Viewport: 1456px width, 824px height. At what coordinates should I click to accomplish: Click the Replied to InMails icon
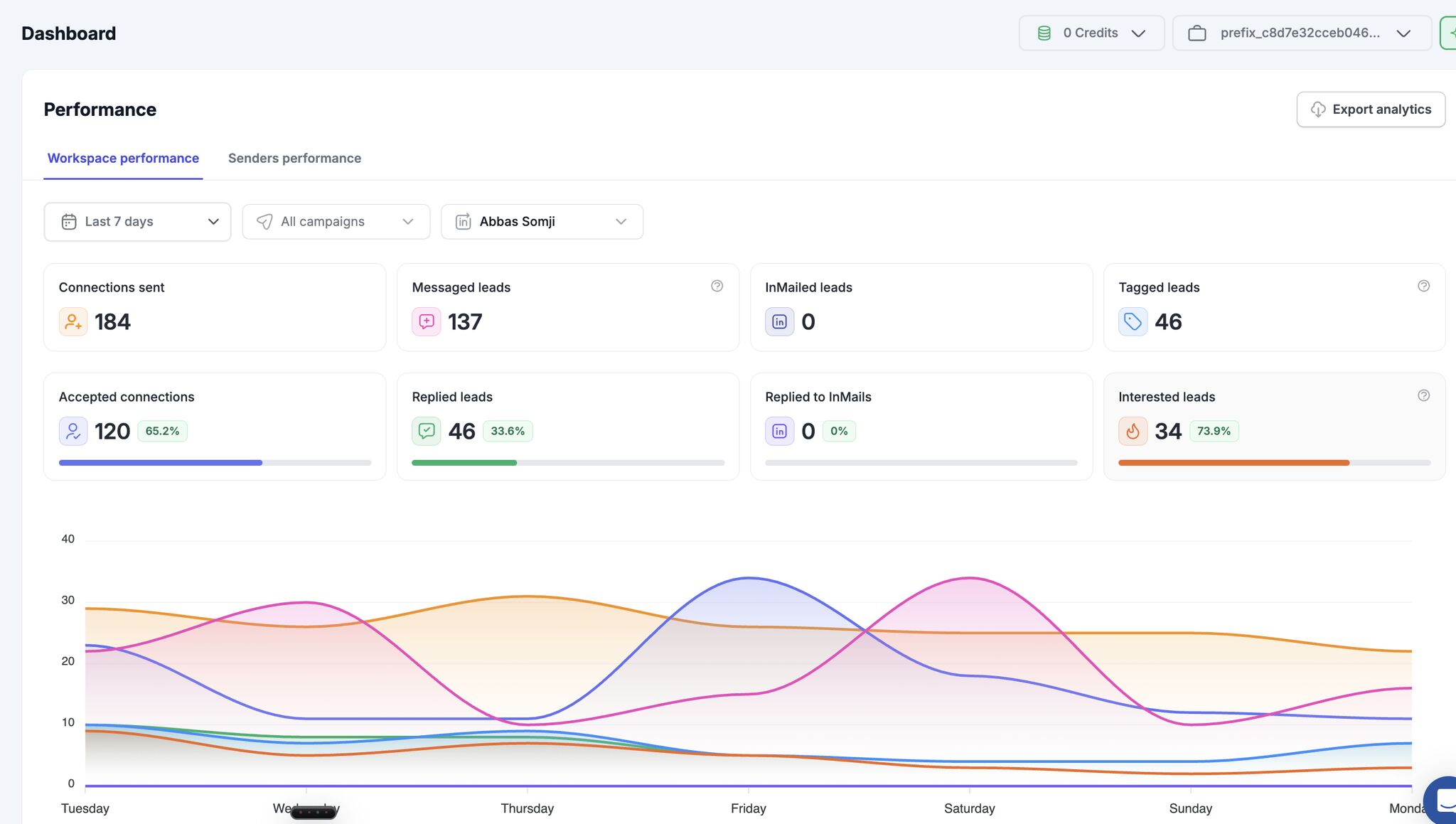[x=780, y=431]
